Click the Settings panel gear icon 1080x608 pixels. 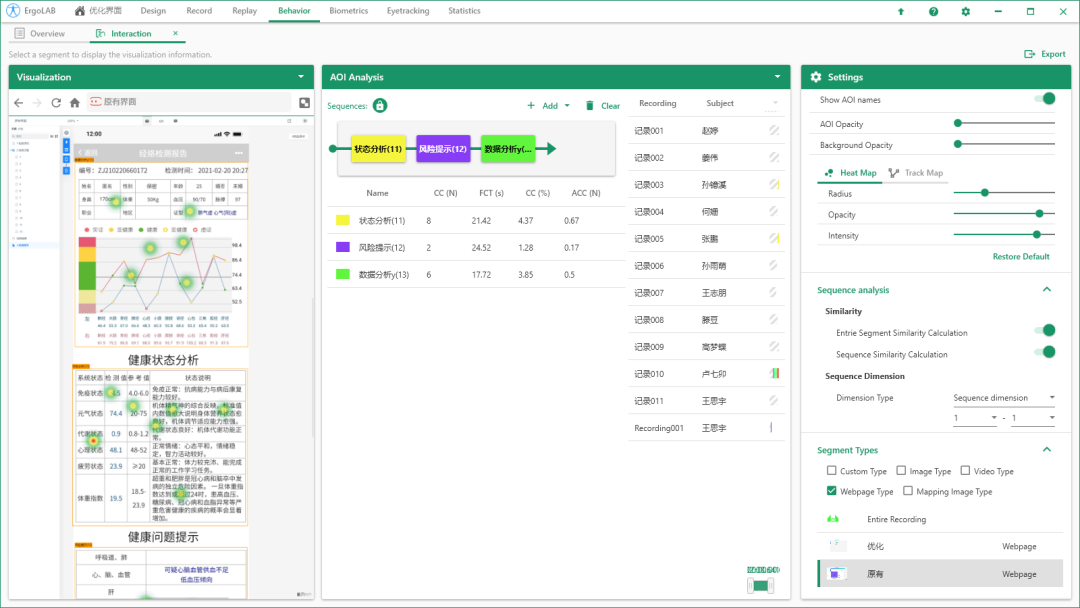[816, 77]
